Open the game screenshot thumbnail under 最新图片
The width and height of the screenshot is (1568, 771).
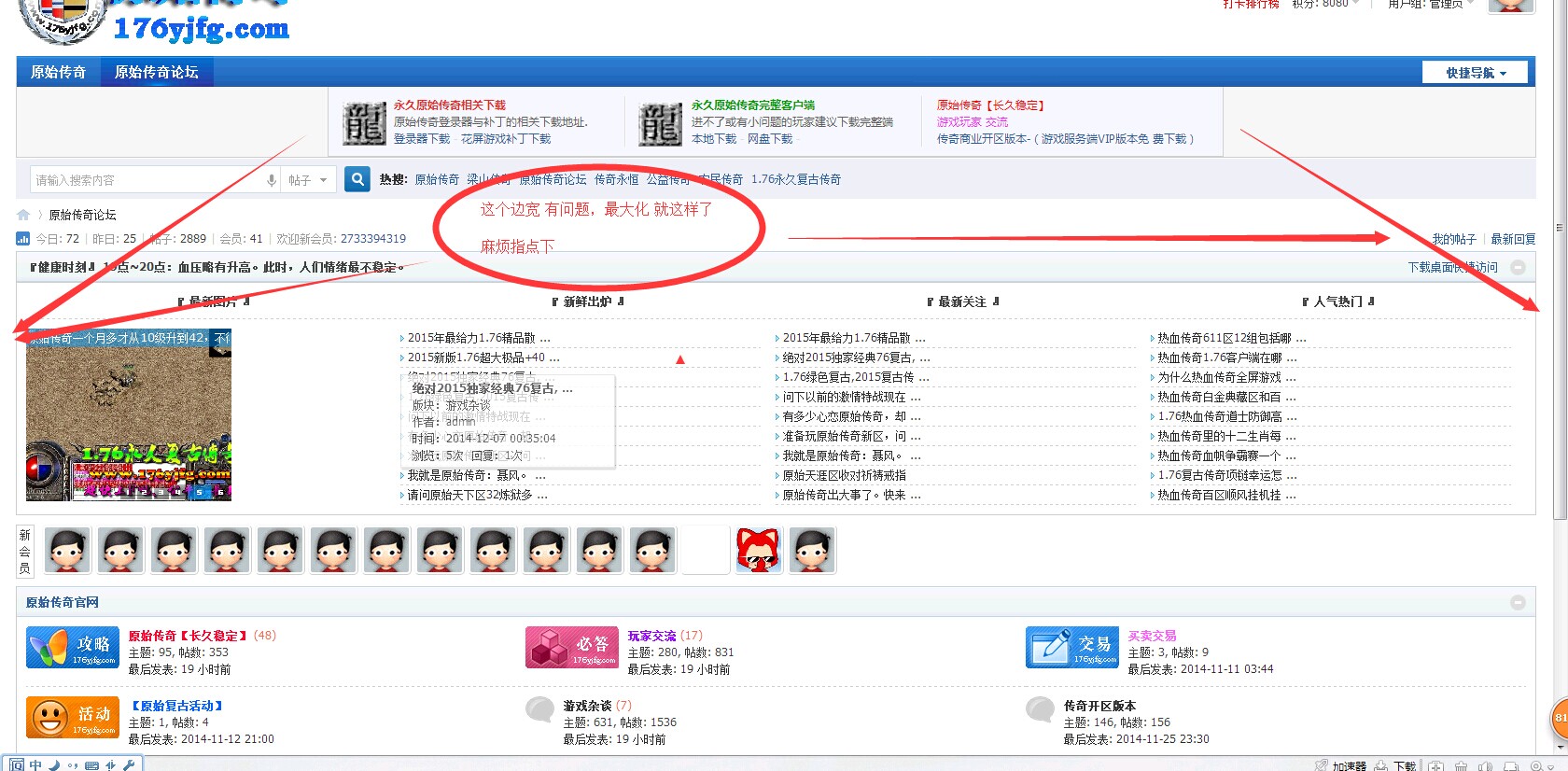pyautogui.click(x=129, y=415)
